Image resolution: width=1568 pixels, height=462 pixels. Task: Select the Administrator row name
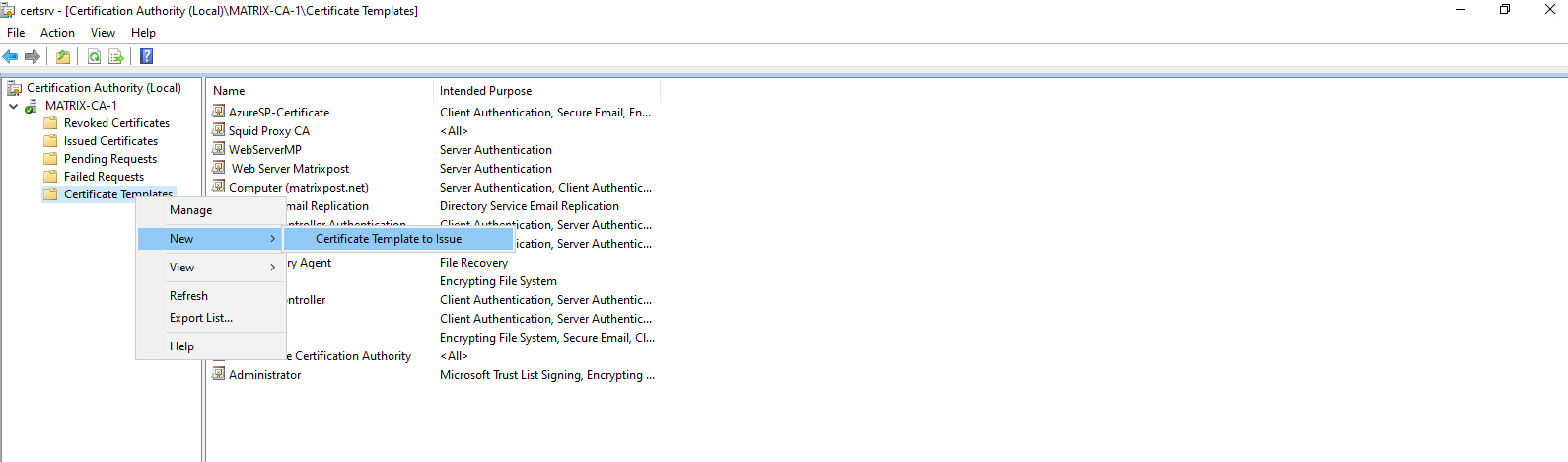tap(264, 375)
